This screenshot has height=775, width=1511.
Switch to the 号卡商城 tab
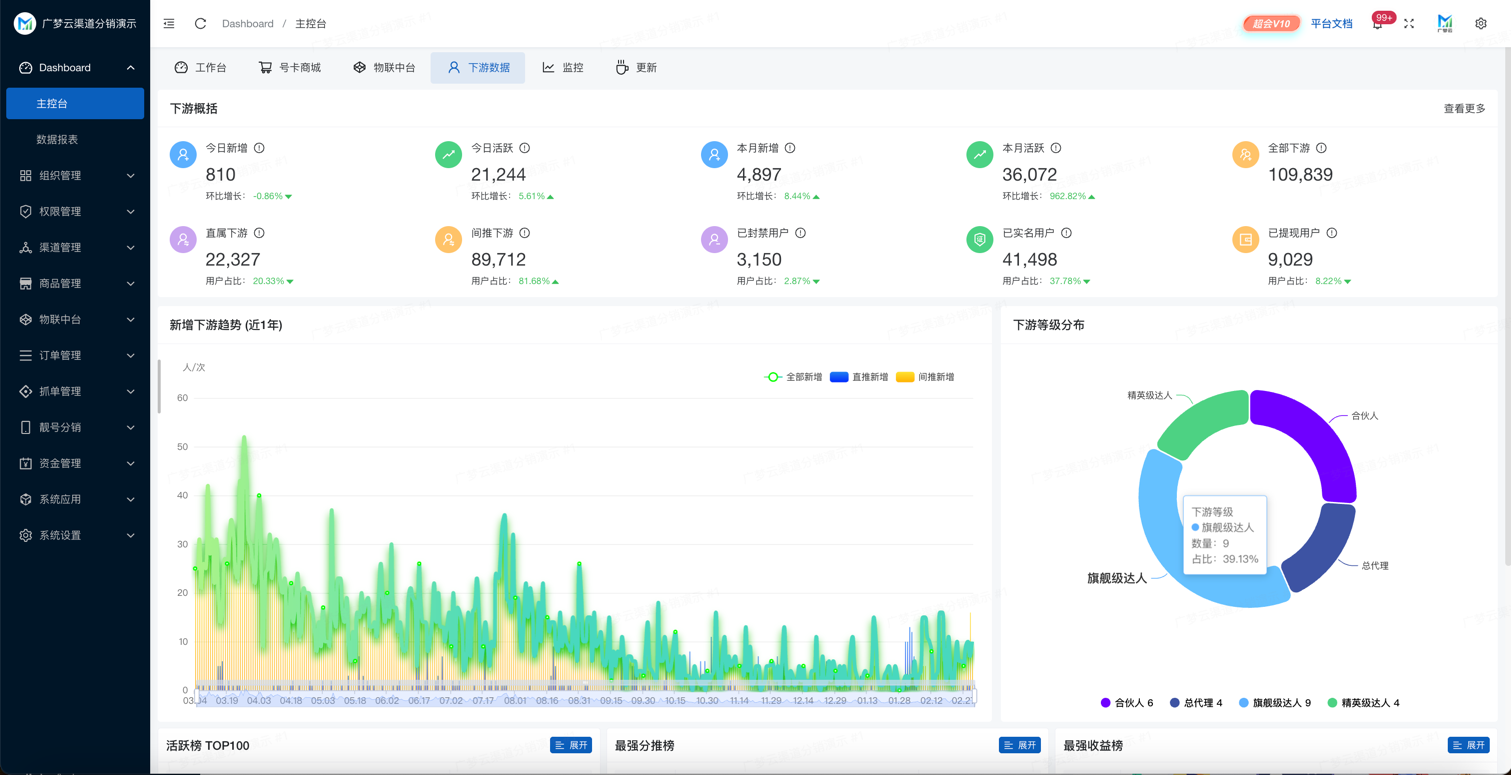[290, 67]
